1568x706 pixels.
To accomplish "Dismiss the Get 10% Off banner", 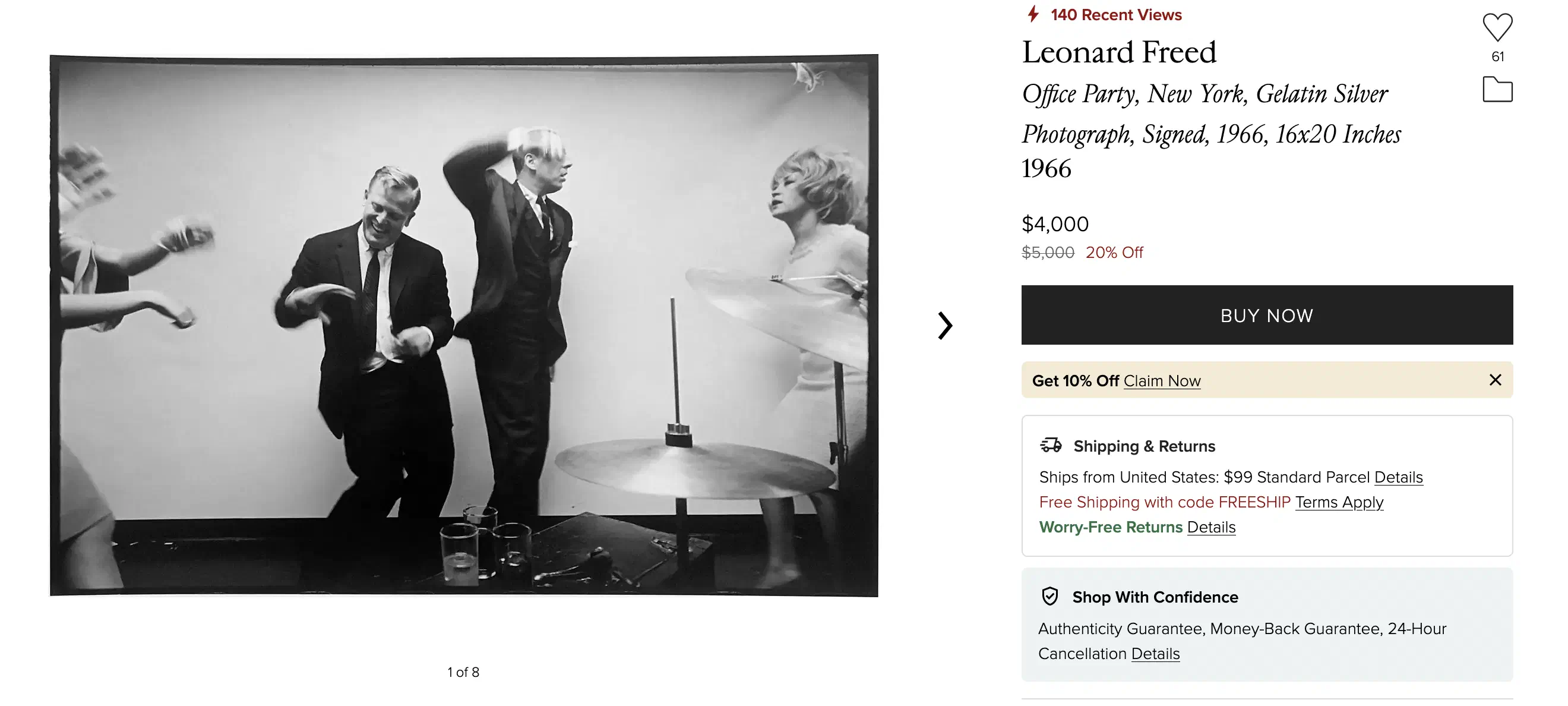I will pyautogui.click(x=1495, y=380).
